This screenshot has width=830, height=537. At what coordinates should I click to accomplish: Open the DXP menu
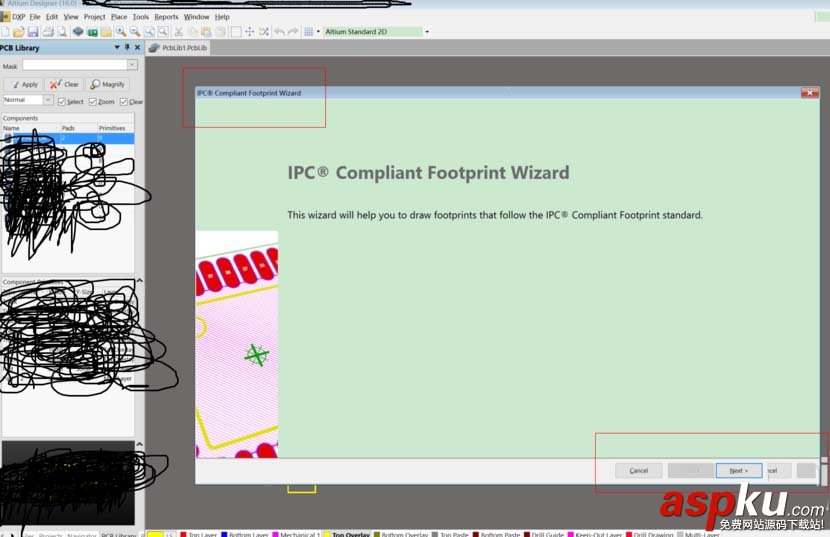coord(19,17)
